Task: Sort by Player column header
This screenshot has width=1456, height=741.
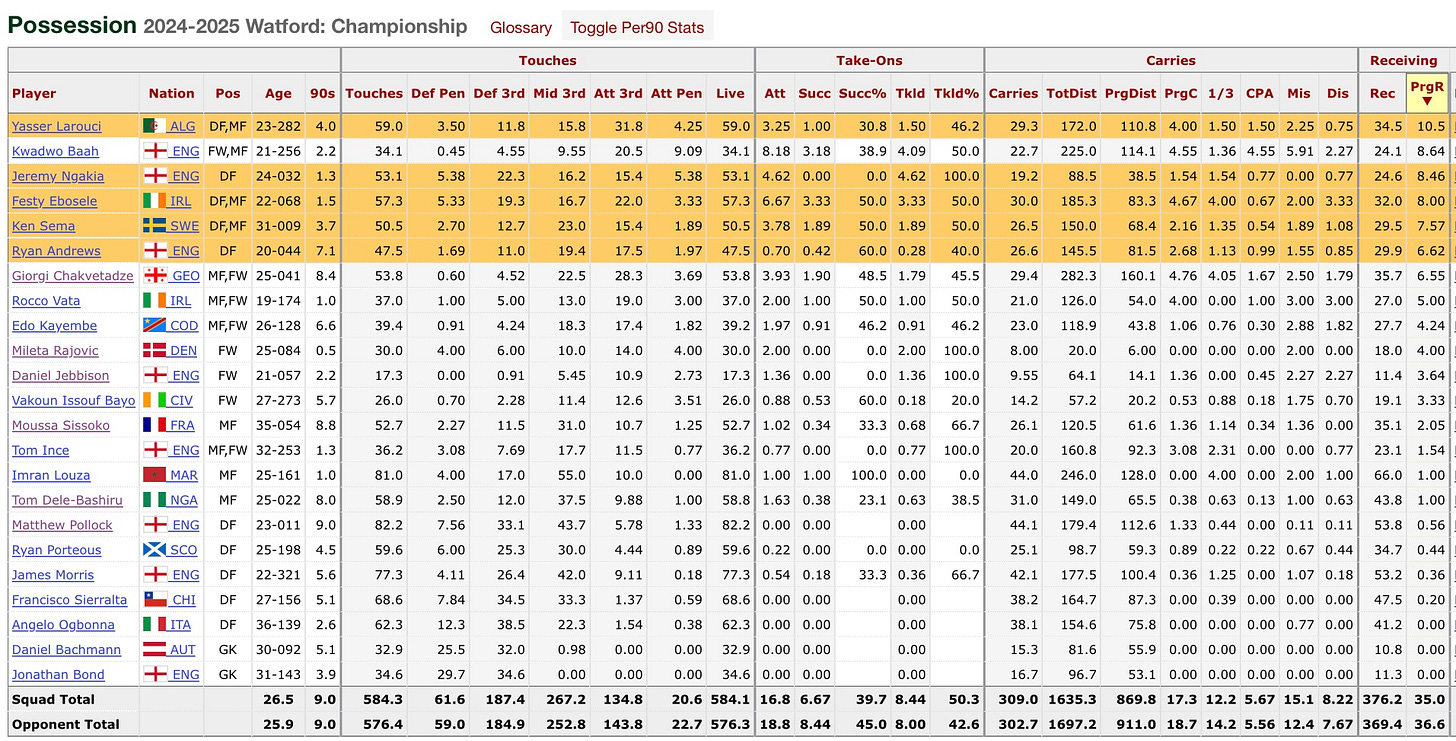Action: 74,93
